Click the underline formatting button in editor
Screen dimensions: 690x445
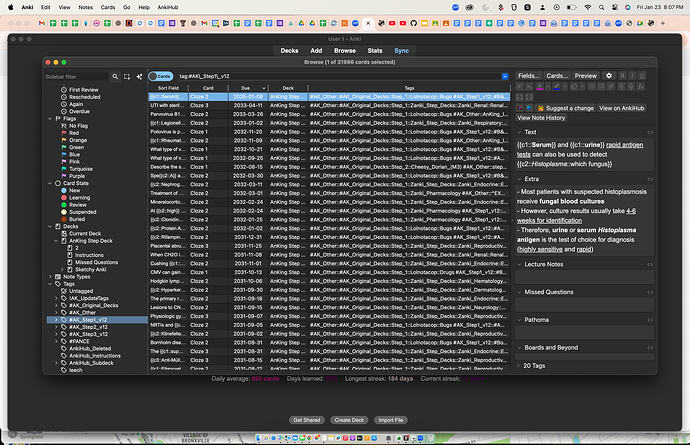(642, 76)
